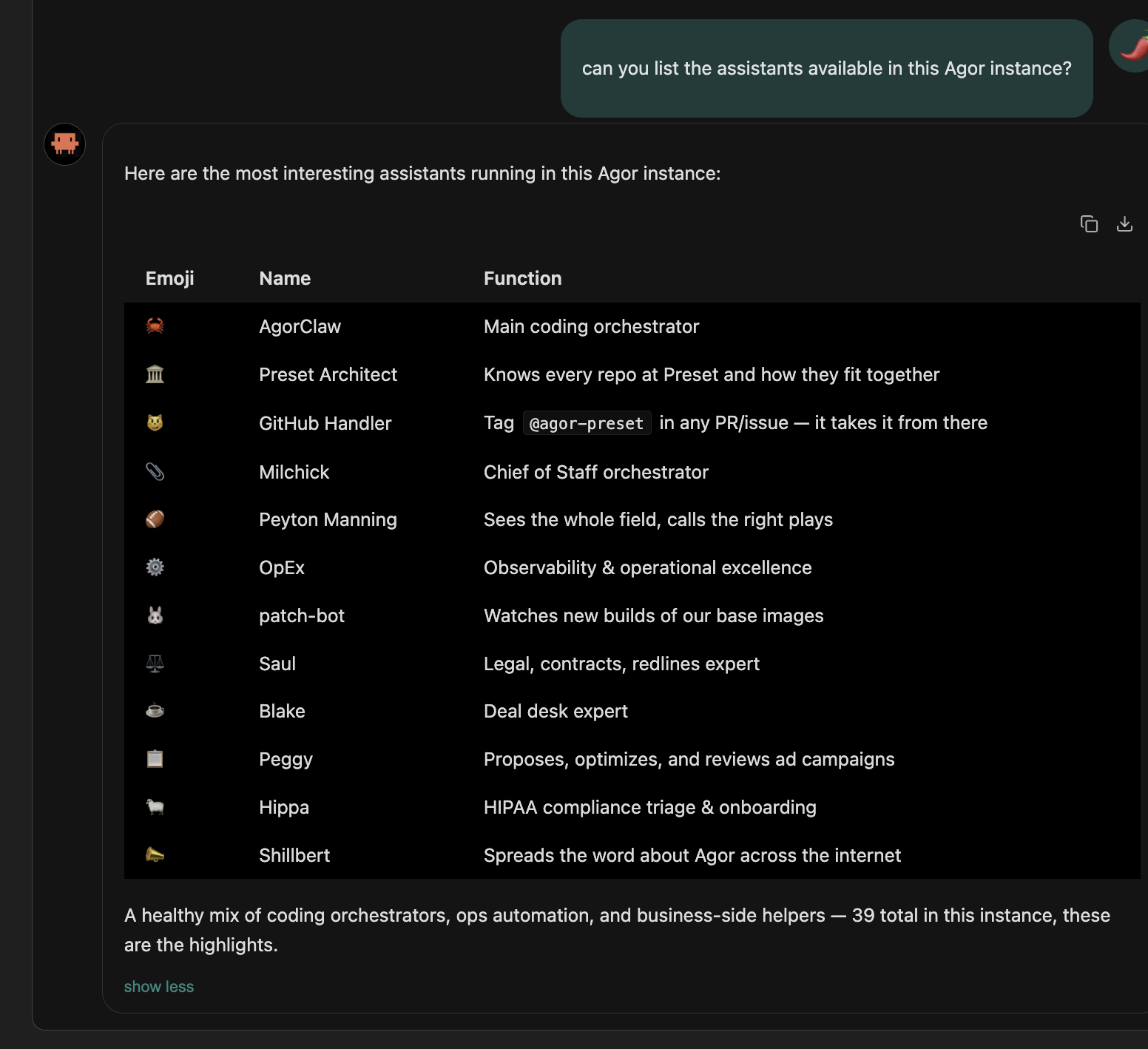
Task: Click the chili pepper user avatar
Action: click(1130, 46)
